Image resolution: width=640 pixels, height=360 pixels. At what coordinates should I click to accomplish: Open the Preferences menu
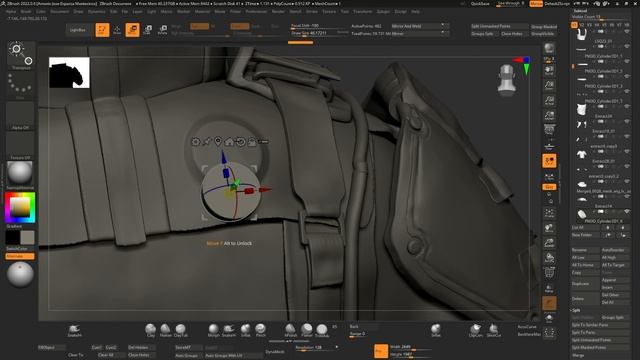pos(256,11)
